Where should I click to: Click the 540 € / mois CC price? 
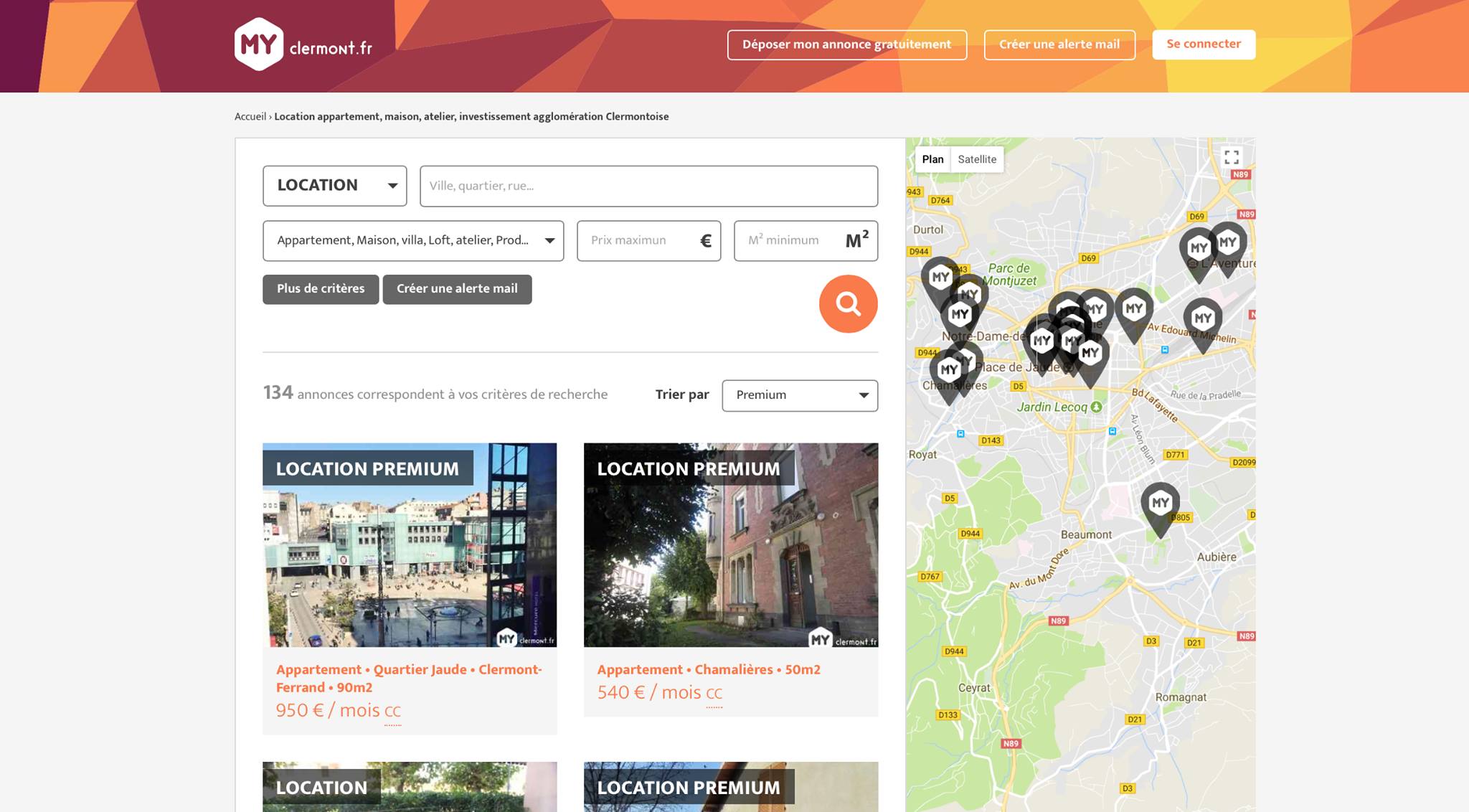[x=660, y=692]
